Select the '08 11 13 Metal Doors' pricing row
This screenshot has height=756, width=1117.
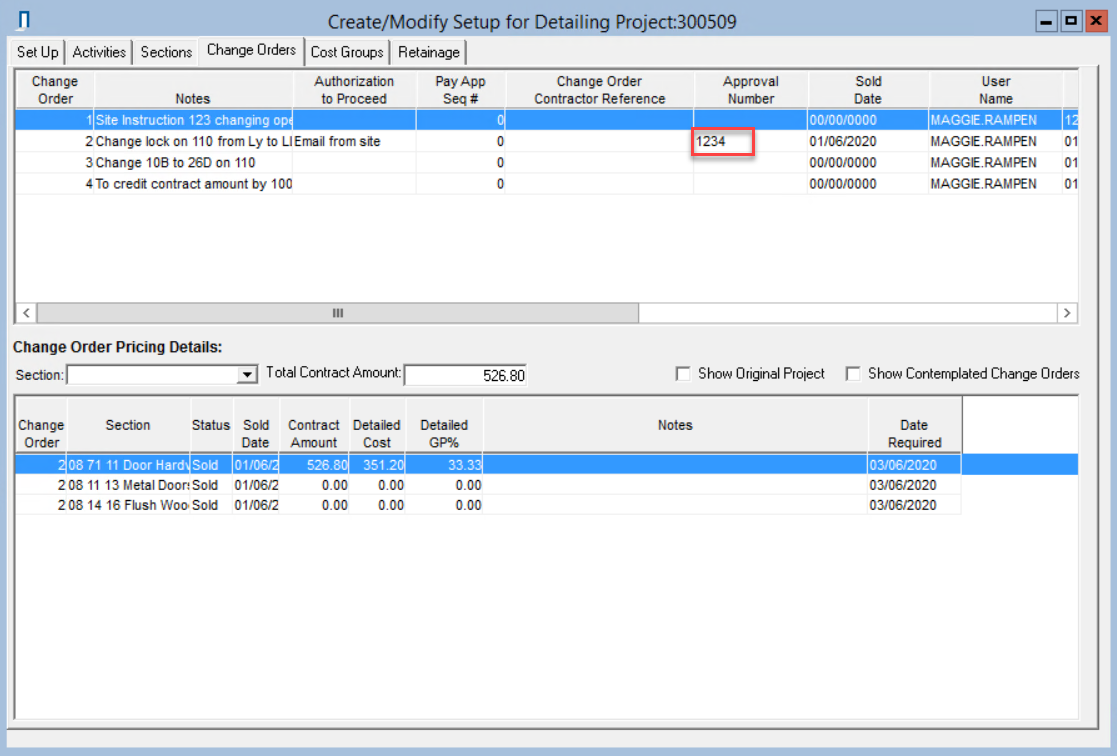(x=488, y=485)
